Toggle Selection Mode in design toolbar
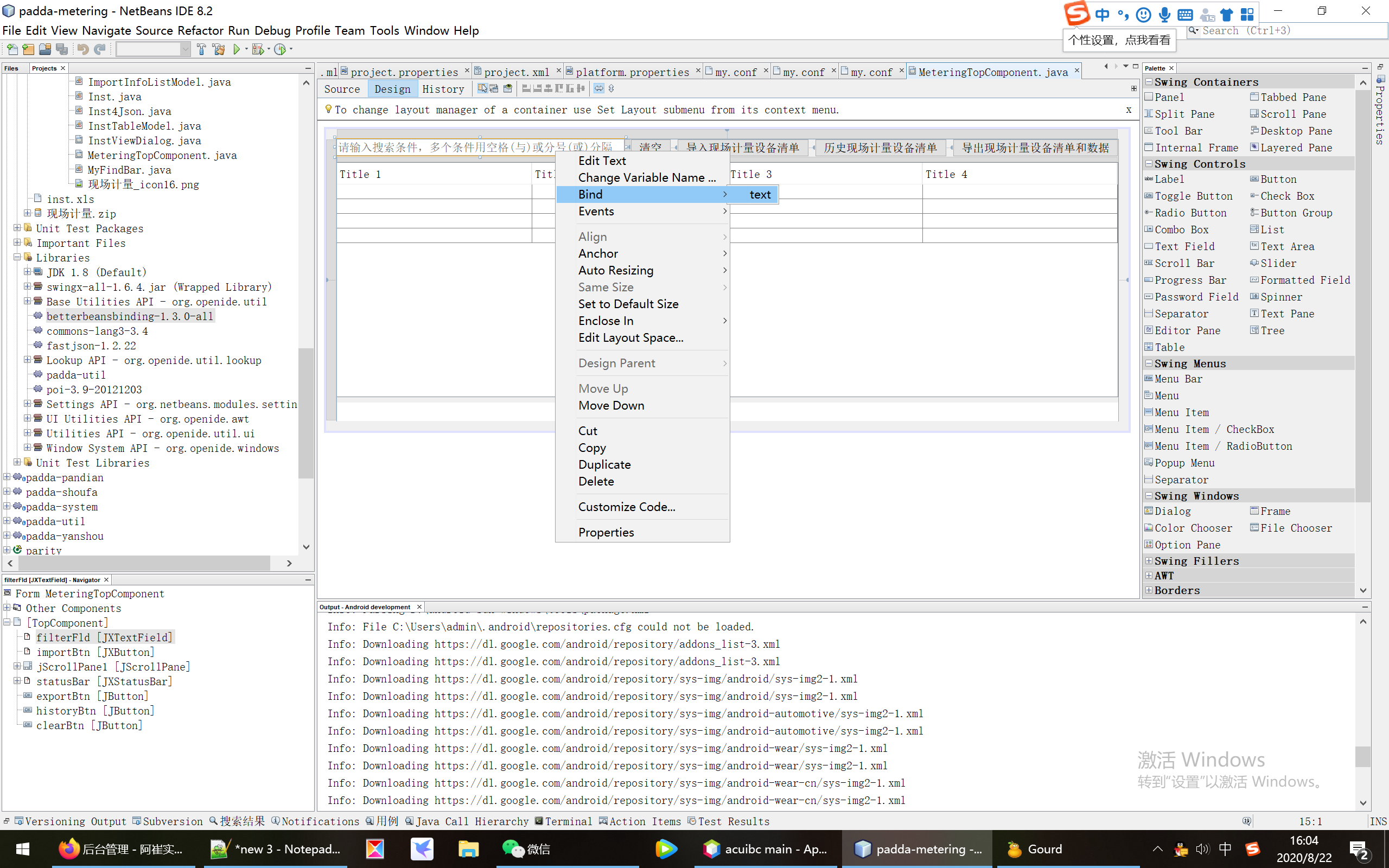Image resolution: width=1389 pixels, height=868 pixels. 482,88
